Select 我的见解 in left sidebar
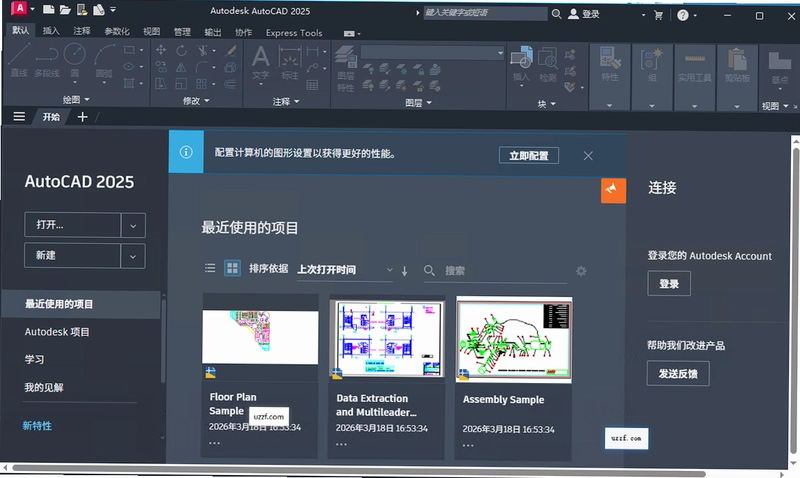 (44, 388)
